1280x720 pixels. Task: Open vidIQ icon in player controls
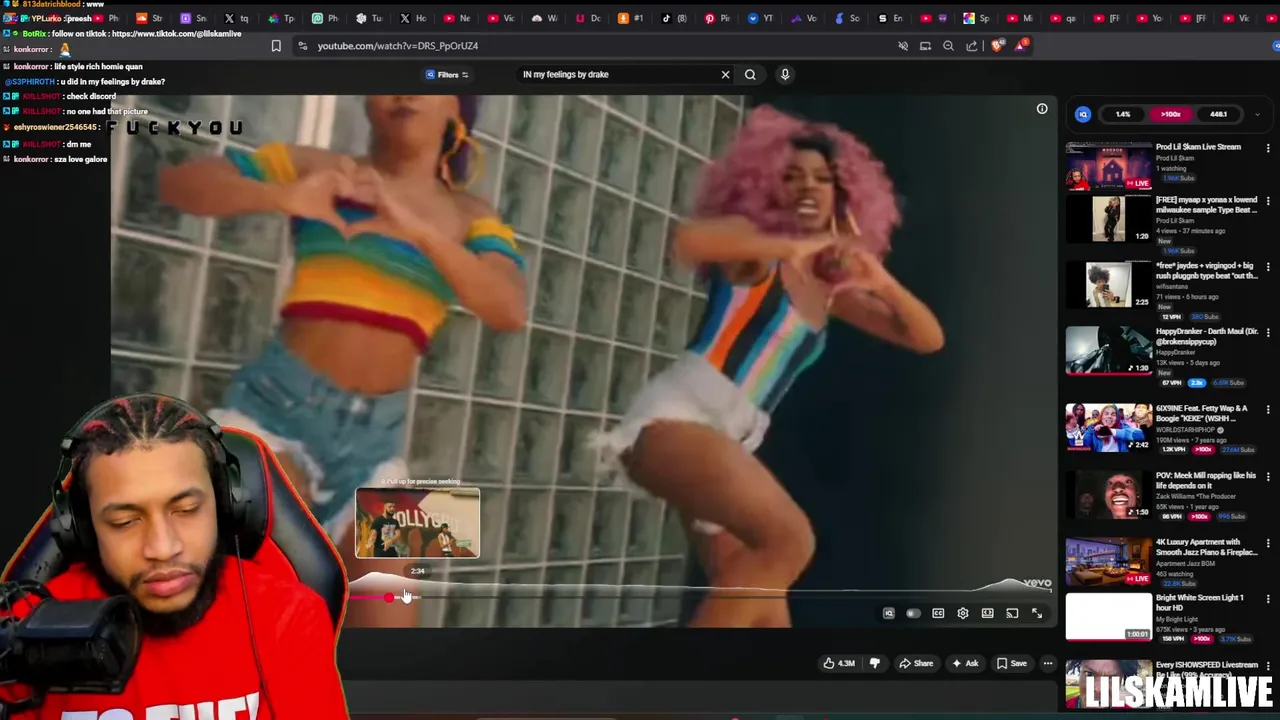pyautogui.click(x=888, y=614)
